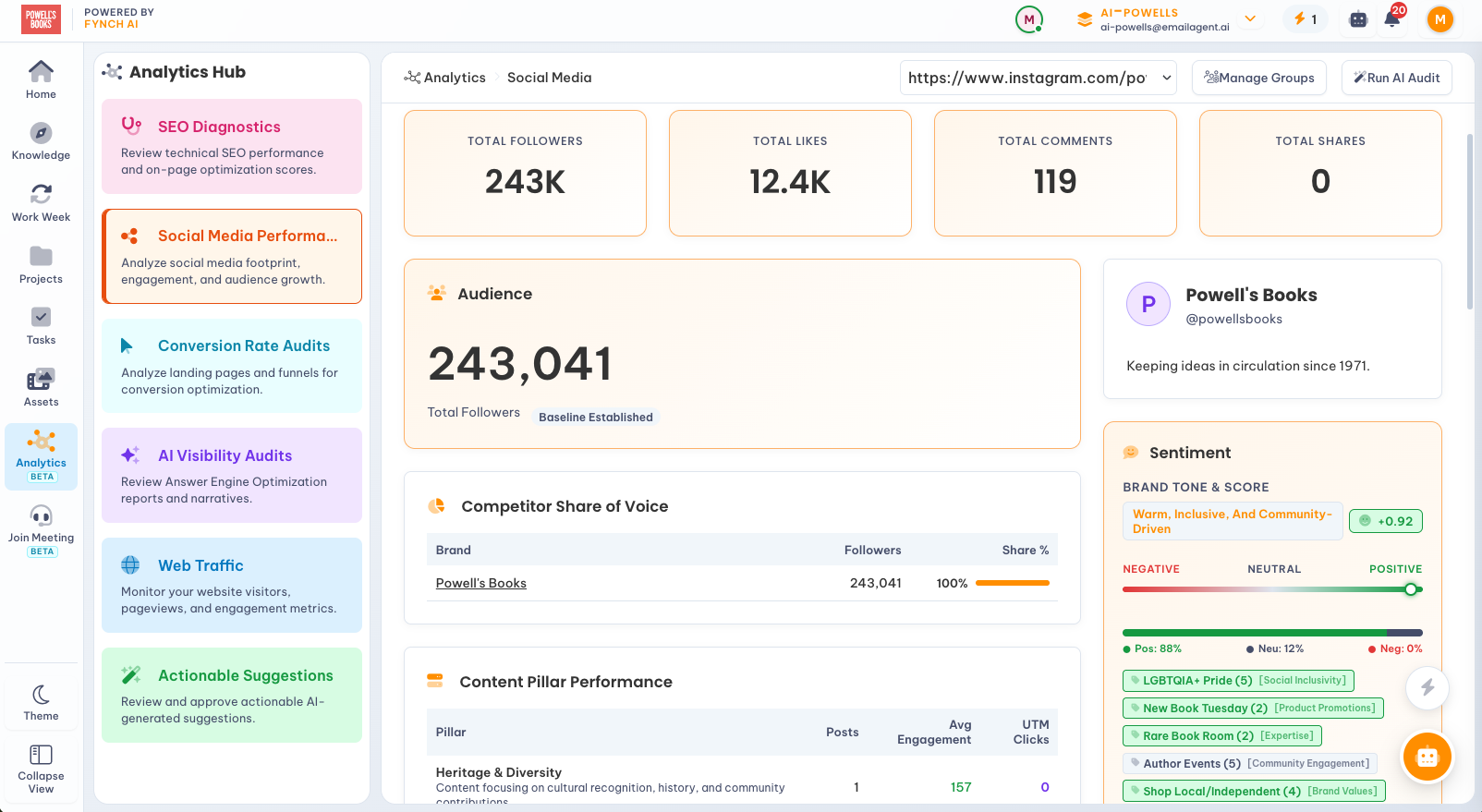Open the Instagram URL profile dropdown
Image resolution: width=1482 pixels, height=812 pixels.
(1039, 78)
